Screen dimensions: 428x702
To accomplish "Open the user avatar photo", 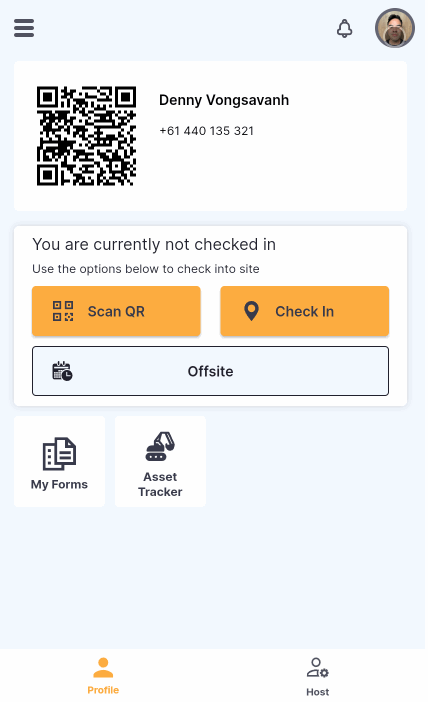I will 394,28.
